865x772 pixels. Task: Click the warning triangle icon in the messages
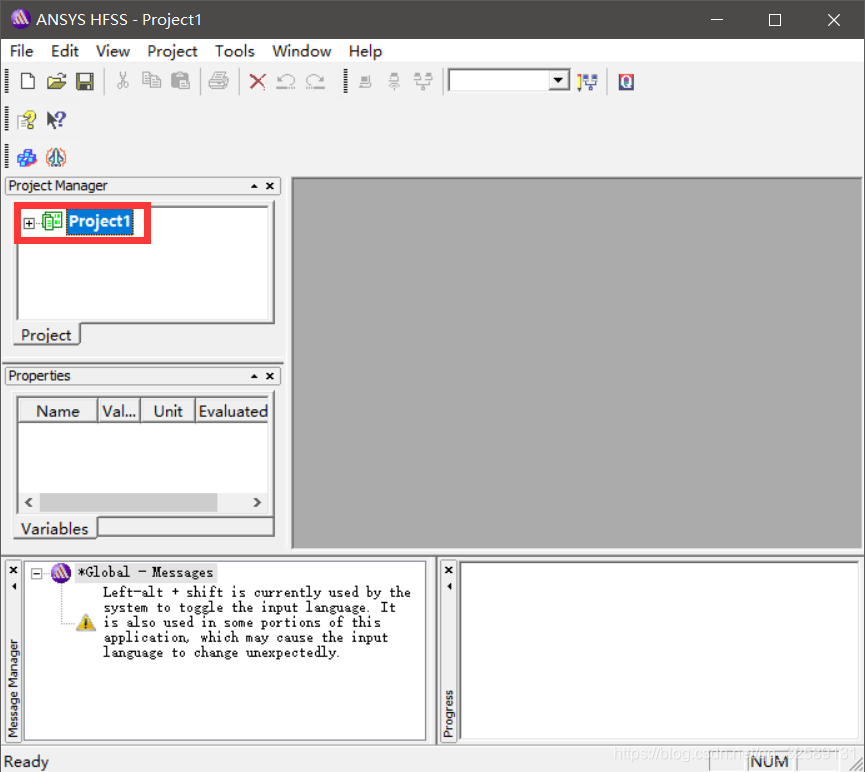click(86, 622)
